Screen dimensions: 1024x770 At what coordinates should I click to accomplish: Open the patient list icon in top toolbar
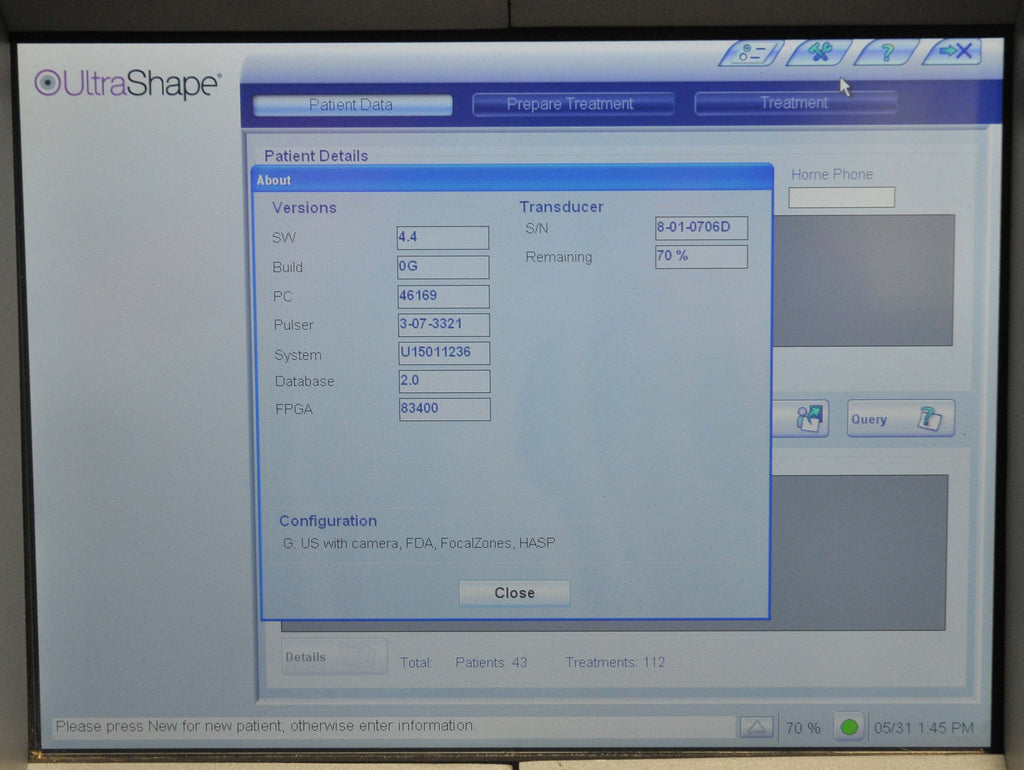pyautogui.click(x=751, y=53)
